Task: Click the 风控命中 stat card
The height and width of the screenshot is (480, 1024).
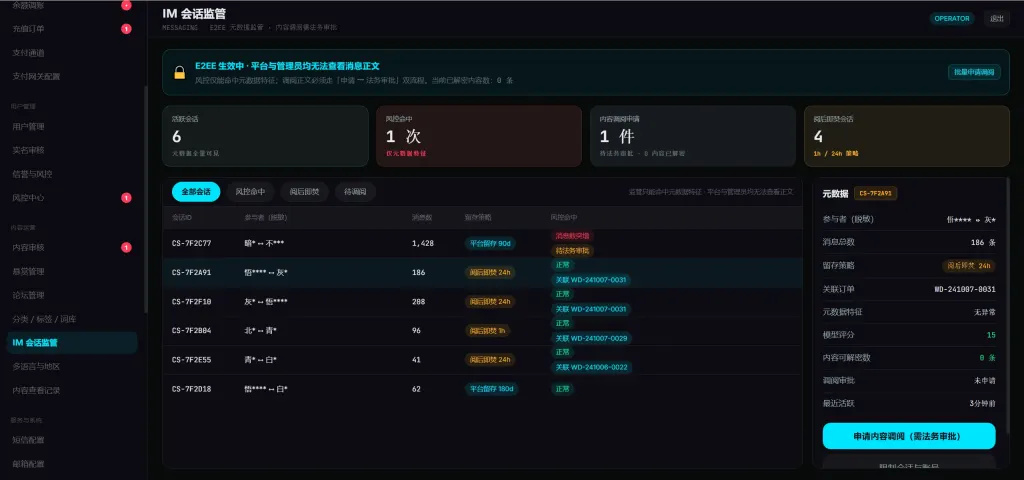Action: (479, 136)
